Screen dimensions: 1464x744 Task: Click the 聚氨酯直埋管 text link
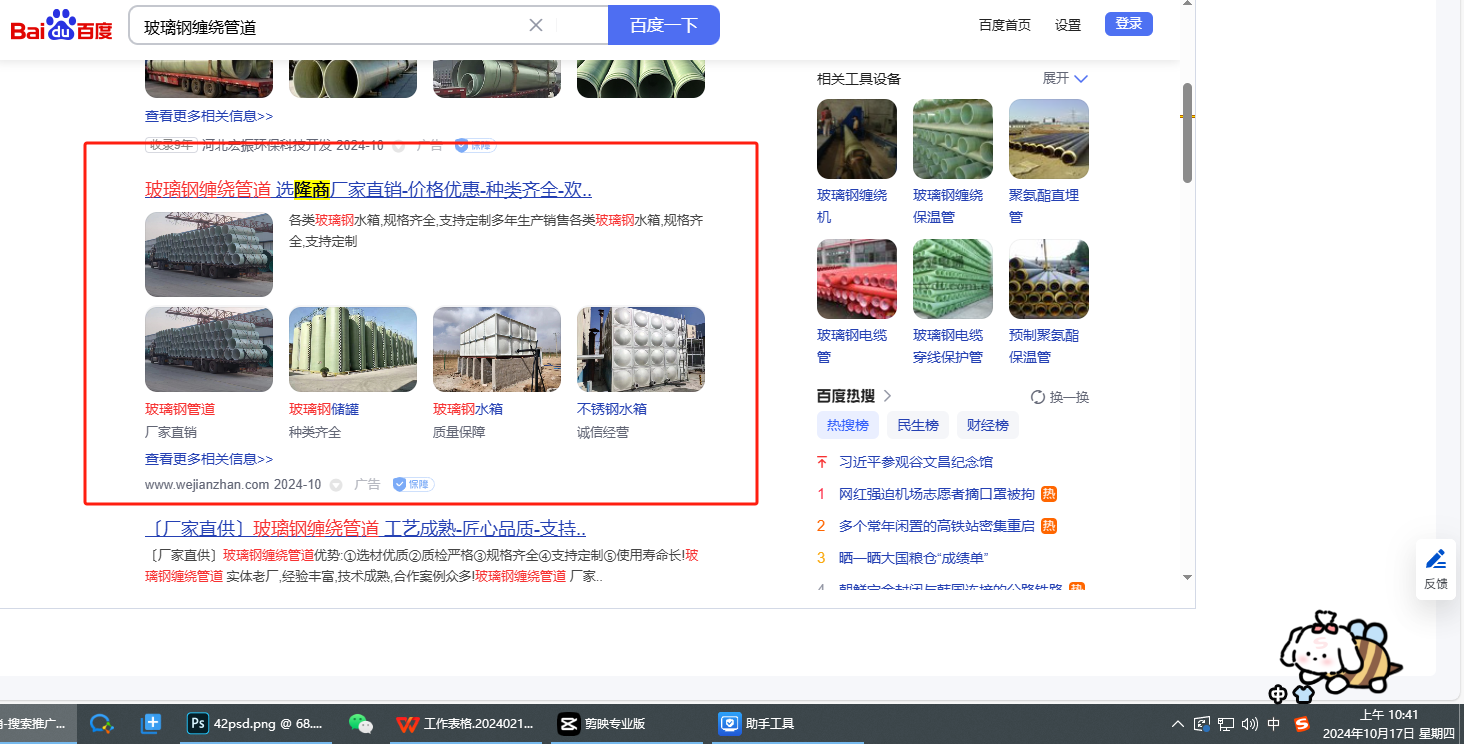1044,205
